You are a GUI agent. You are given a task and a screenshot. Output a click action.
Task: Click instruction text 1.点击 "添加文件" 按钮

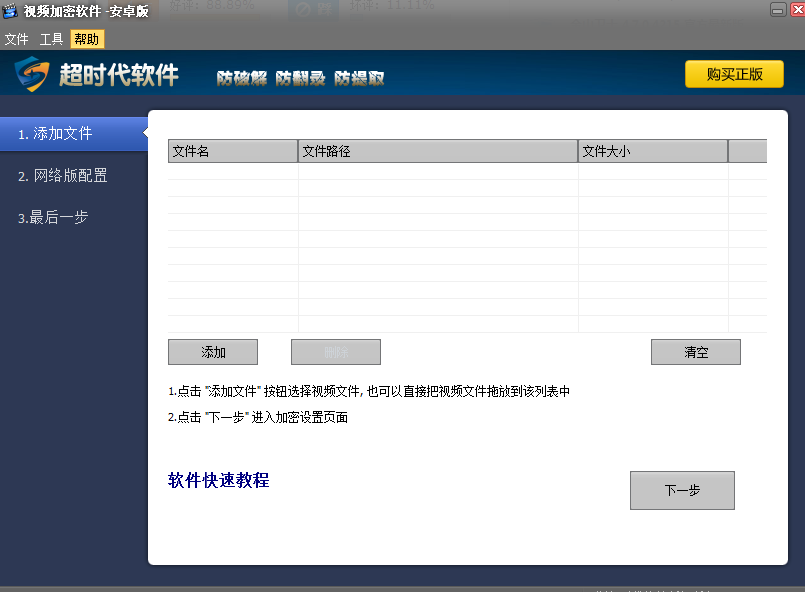pyautogui.click(x=369, y=392)
